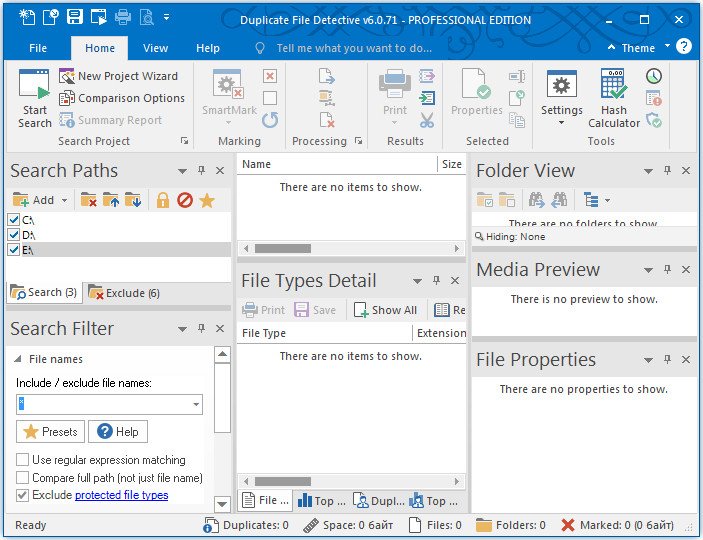Image resolution: width=703 pixels, height=540 pixels.
Task: Click File Types Detail horizontal scrollbar thumb
Action: 283,481
